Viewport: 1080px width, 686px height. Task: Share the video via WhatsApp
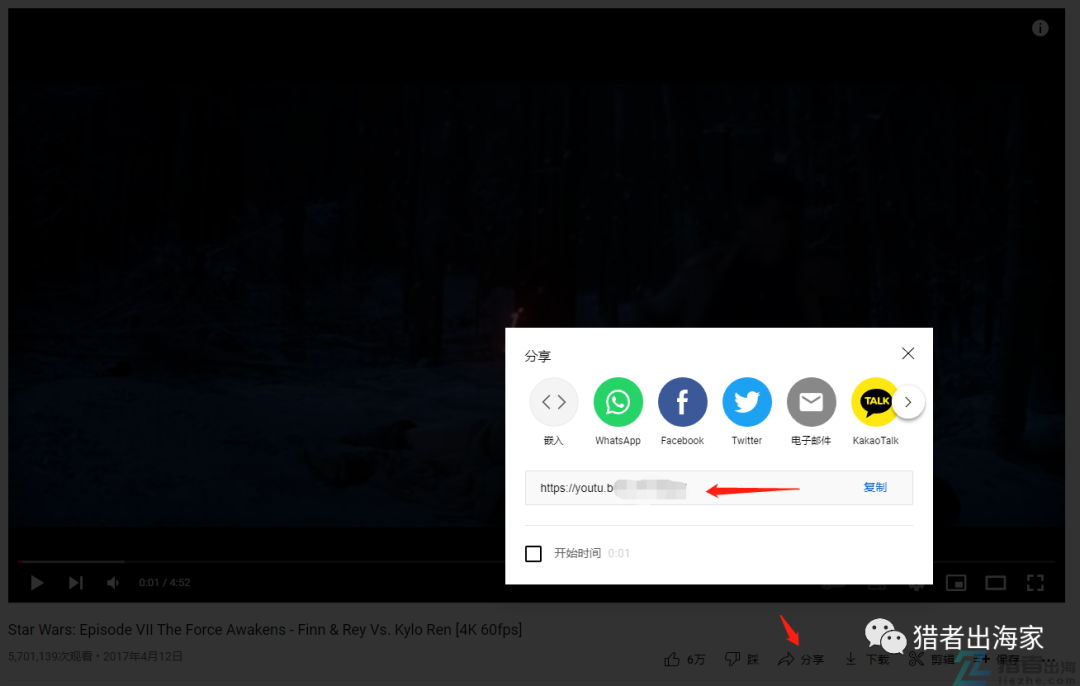618,402
